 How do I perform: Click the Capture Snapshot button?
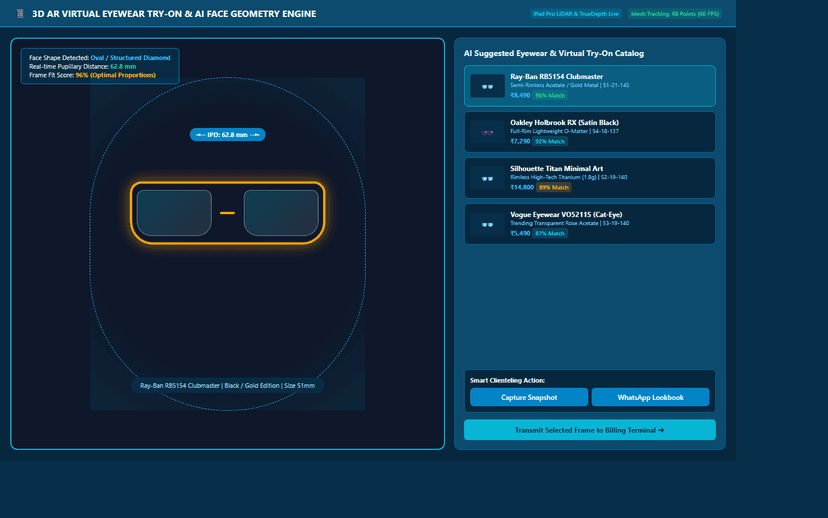(529, 397)
